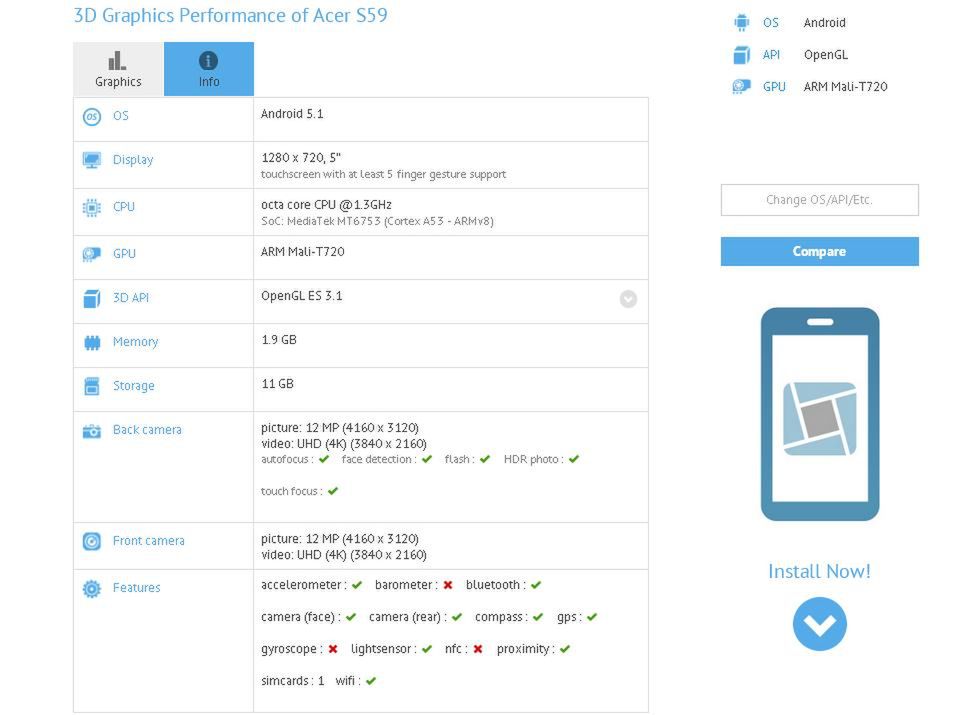Click the Install Now! link

[x=820, y=571]
